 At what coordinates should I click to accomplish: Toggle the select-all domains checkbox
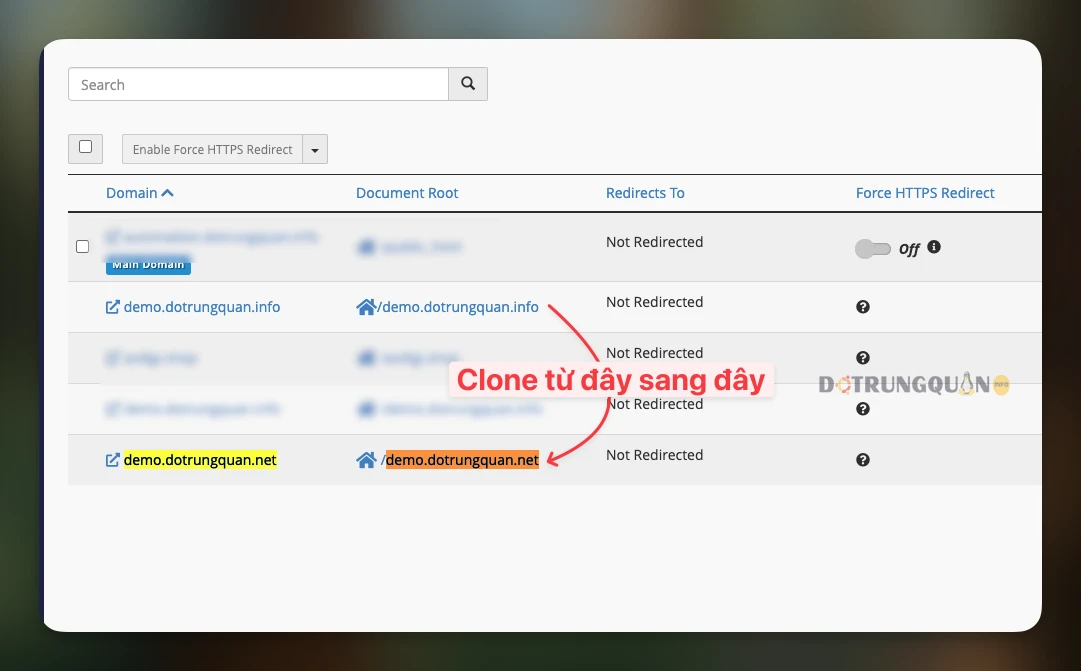pyautogui.click(x=85, y=148)
